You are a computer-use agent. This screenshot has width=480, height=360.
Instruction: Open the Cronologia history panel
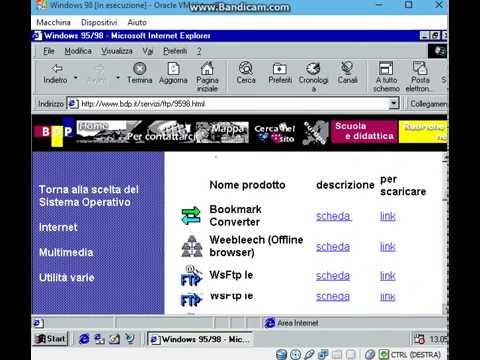[313, 77]
